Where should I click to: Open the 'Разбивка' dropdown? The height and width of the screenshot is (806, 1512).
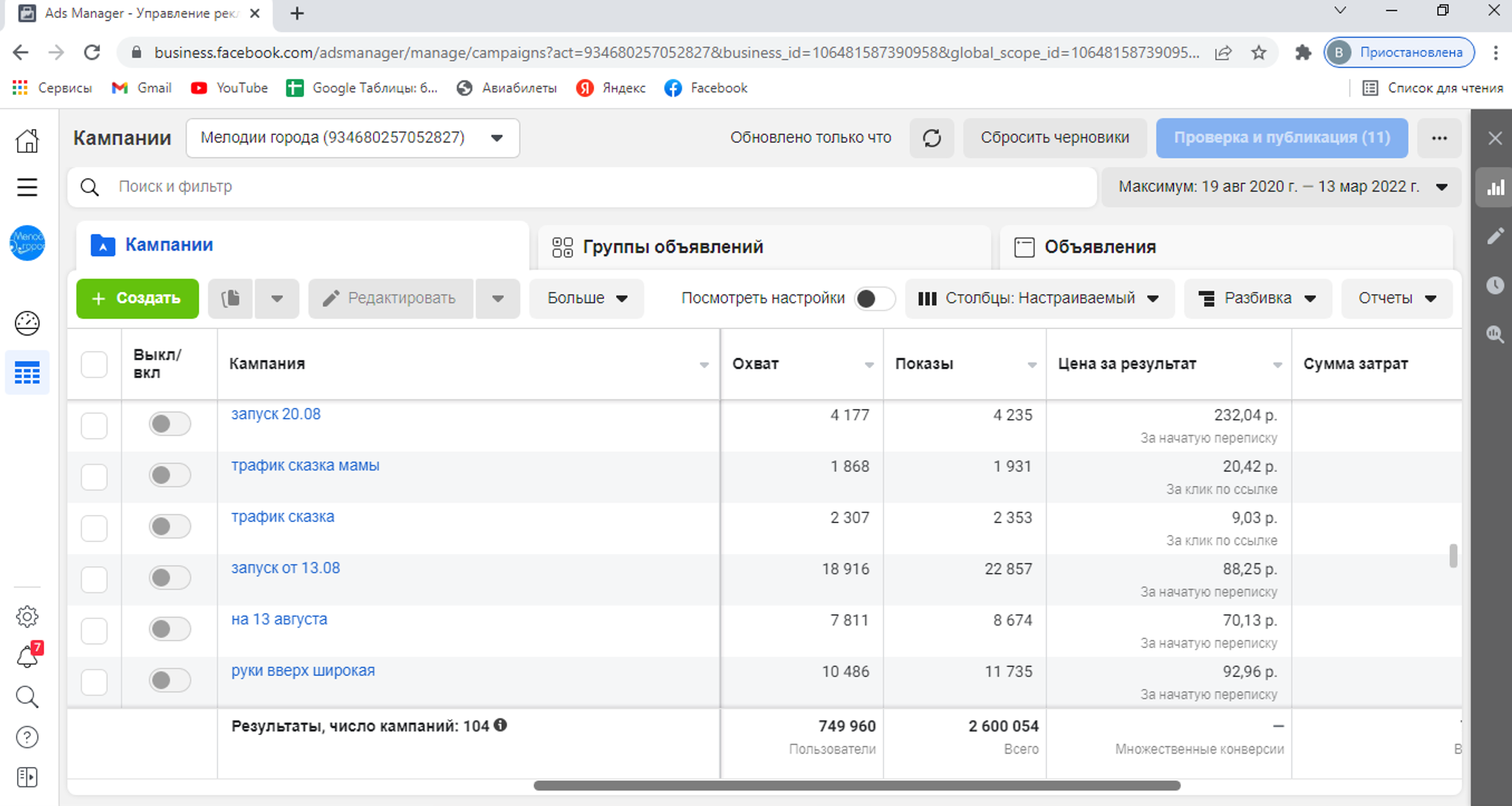(1257, 298)
